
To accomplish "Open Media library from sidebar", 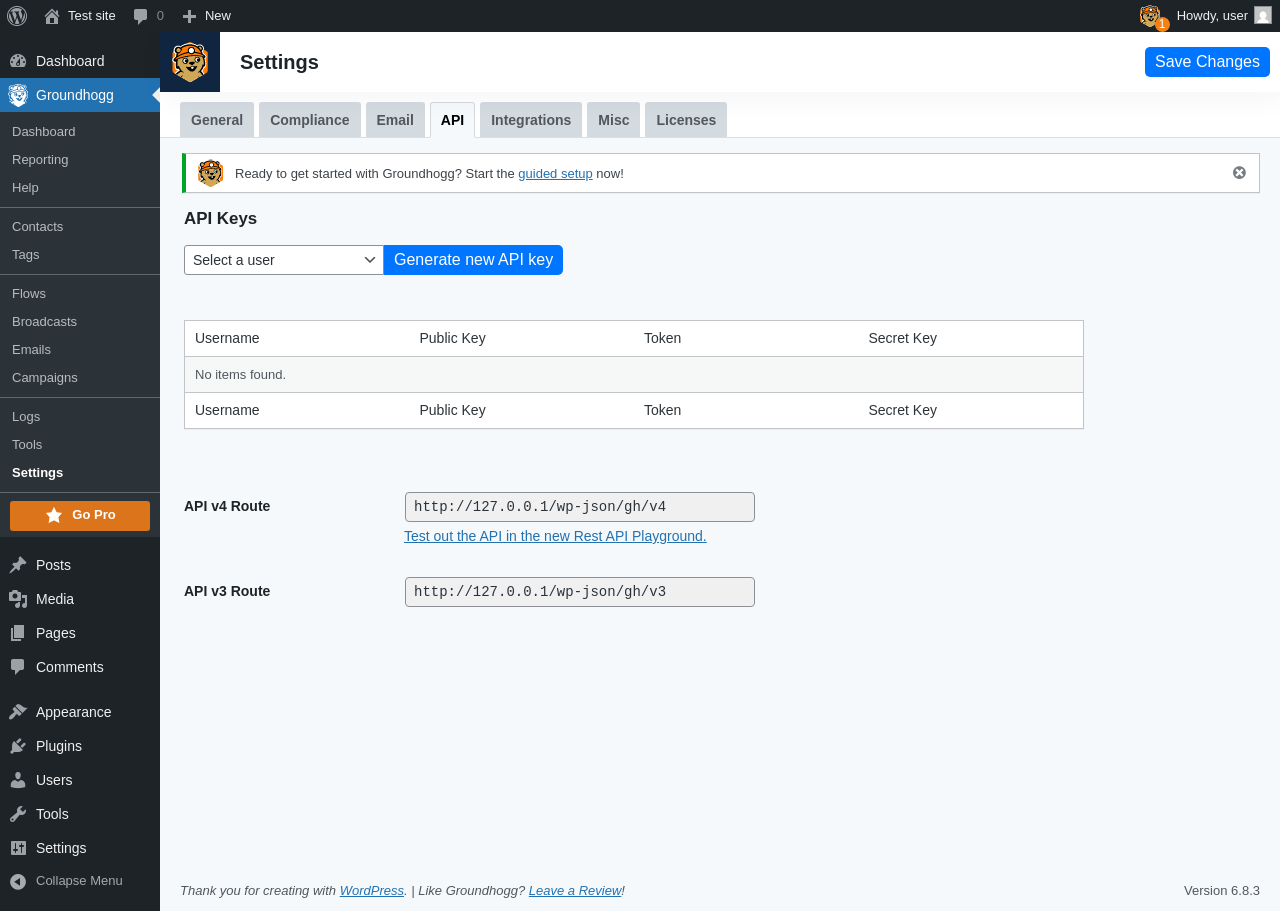I will click(54, 599).
